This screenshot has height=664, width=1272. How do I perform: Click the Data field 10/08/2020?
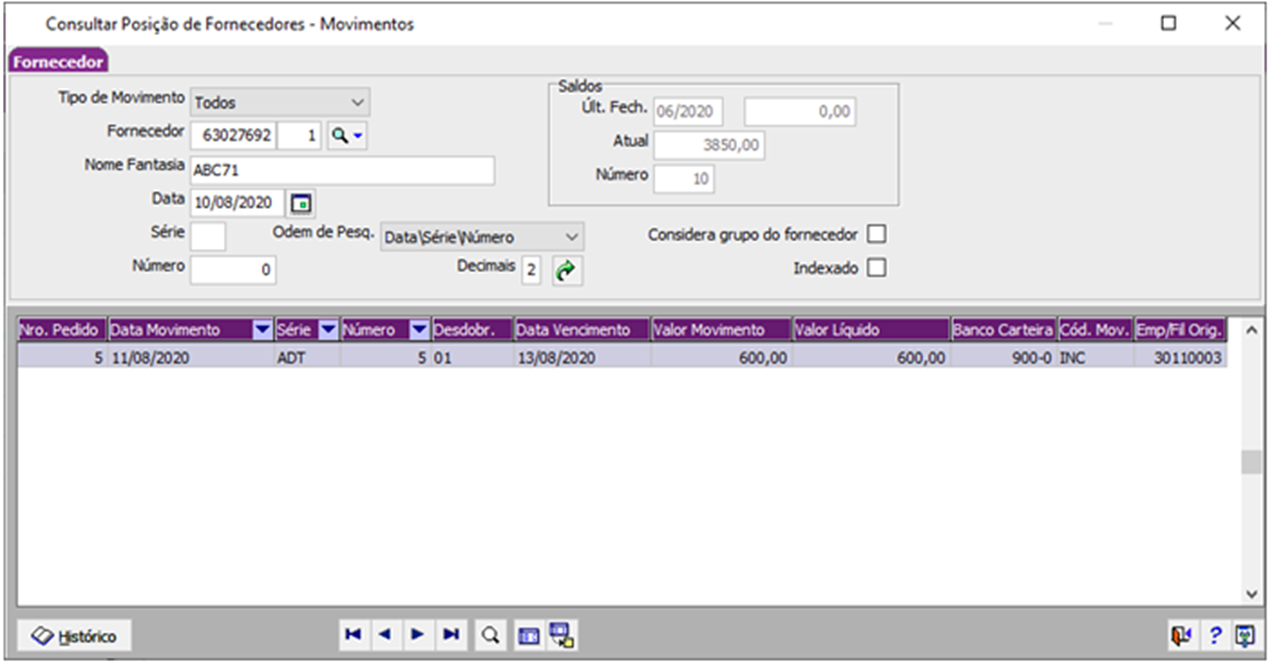click(x=237, y=203)
